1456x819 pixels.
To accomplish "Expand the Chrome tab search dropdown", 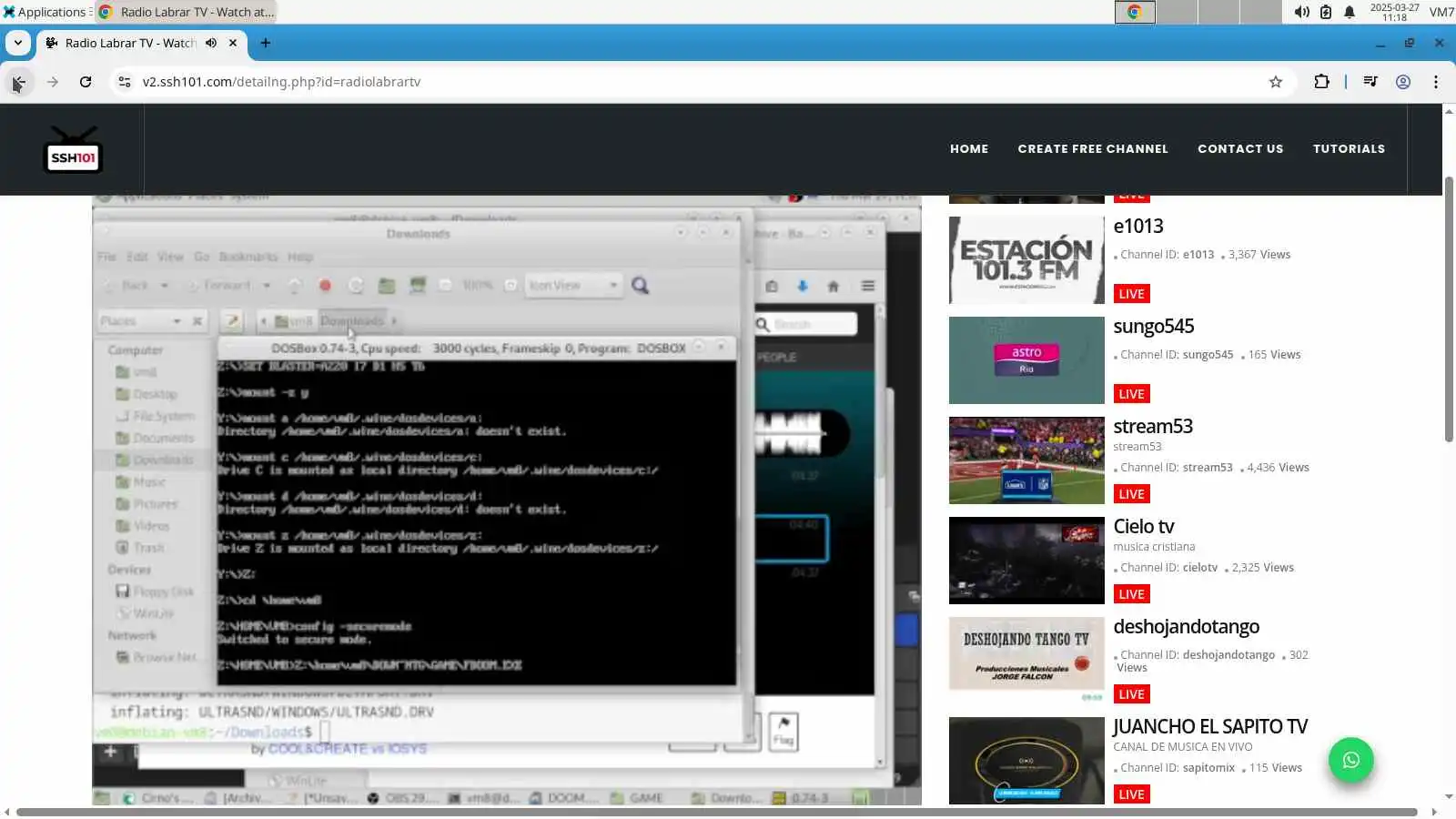I will [x=17, y=43].
